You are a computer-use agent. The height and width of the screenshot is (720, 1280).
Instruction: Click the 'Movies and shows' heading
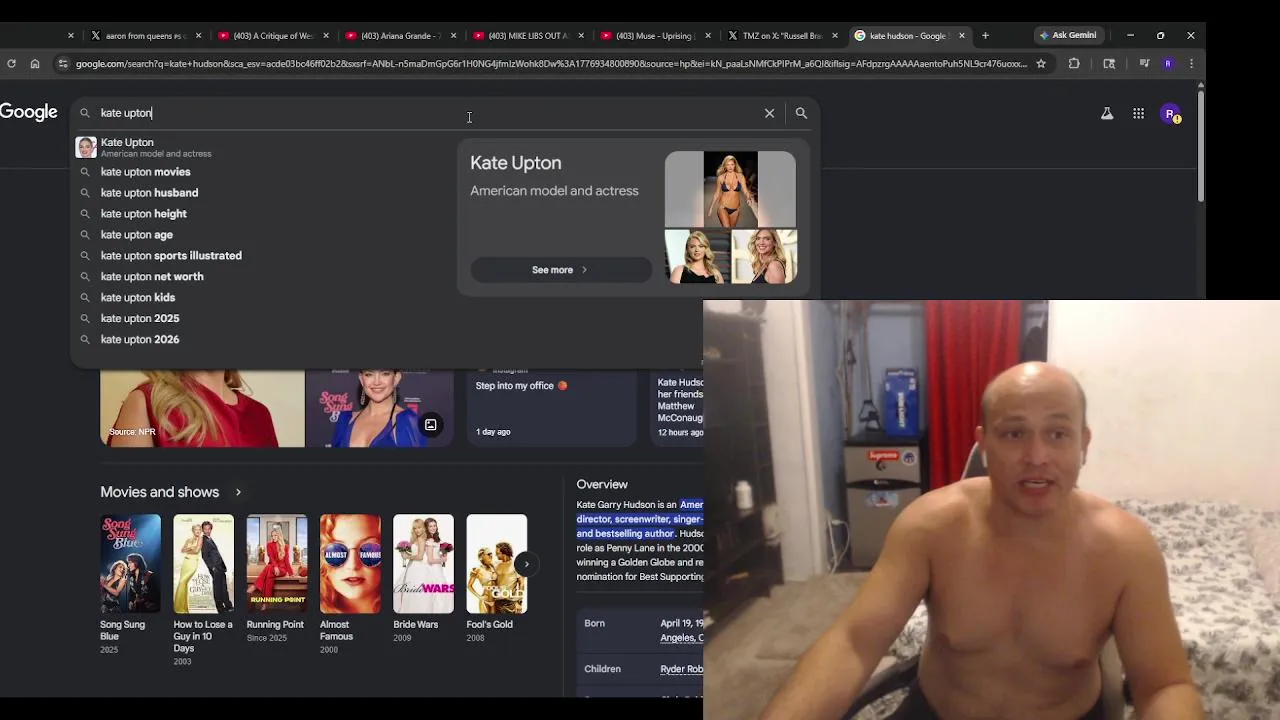[159, 492]
